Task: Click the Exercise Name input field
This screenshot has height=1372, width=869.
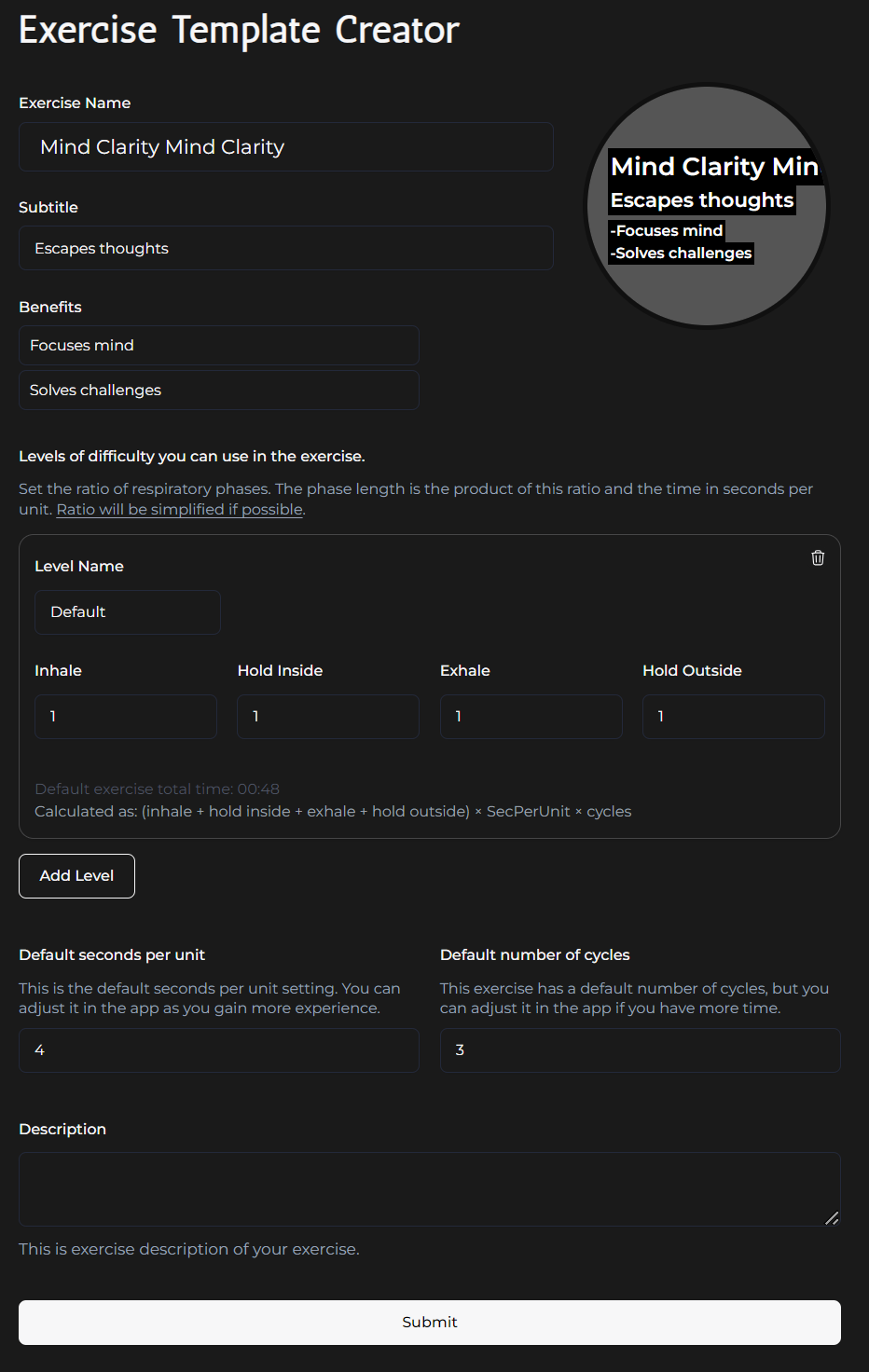Action: coord(285,147)
